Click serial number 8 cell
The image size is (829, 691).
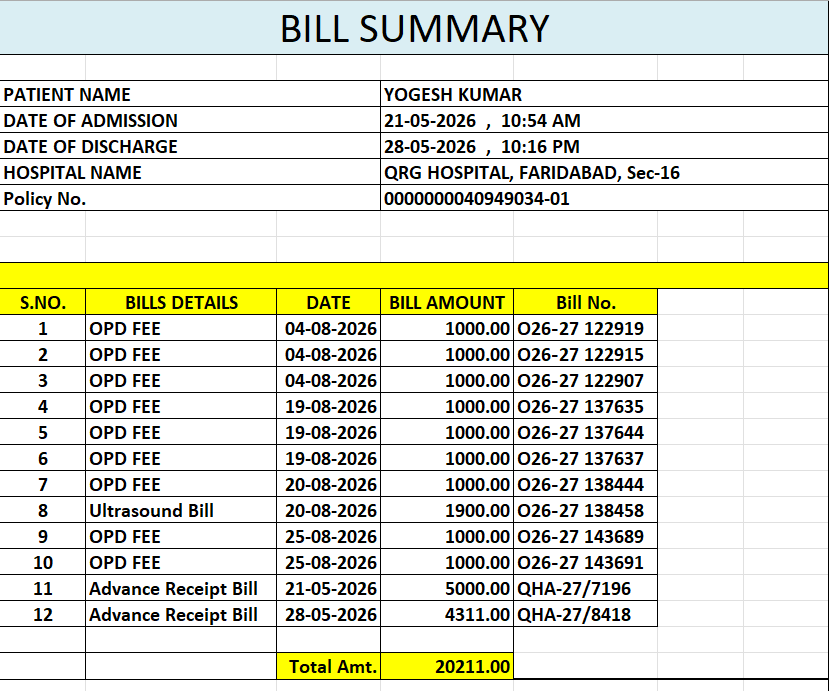click(x=43, y=510)
